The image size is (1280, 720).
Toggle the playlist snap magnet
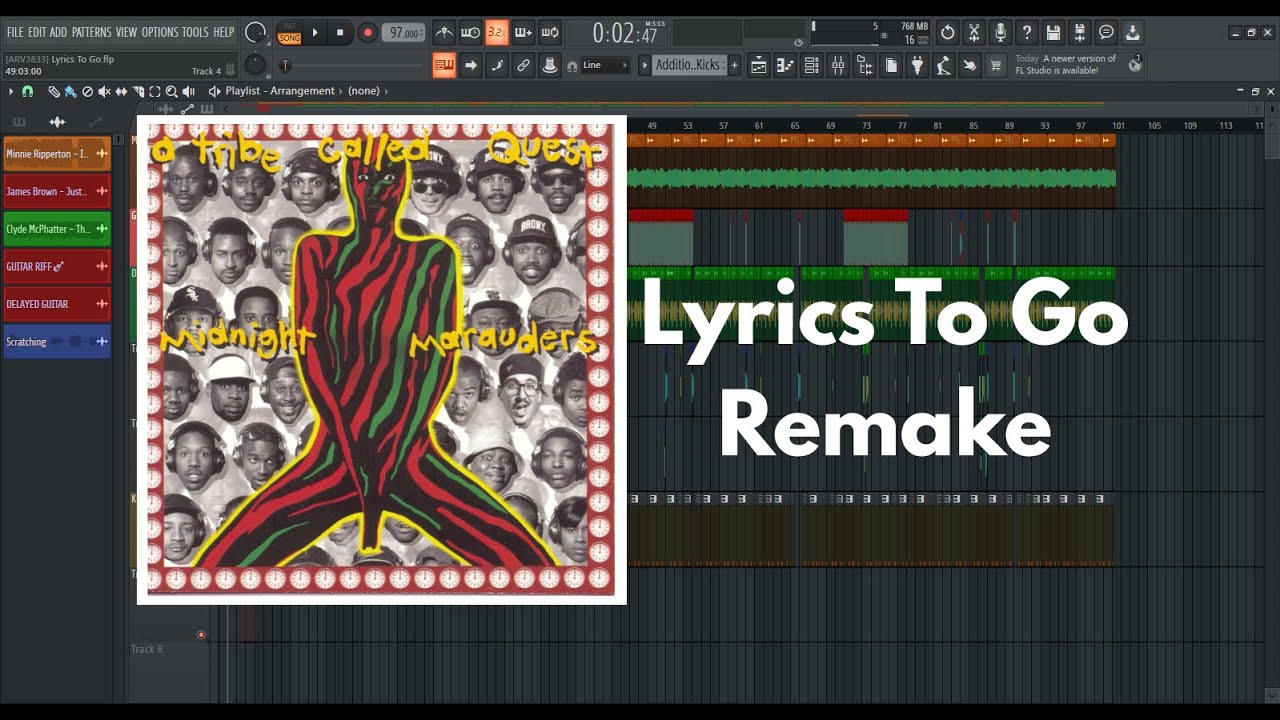pyautogui.click(x=27, y=91)
